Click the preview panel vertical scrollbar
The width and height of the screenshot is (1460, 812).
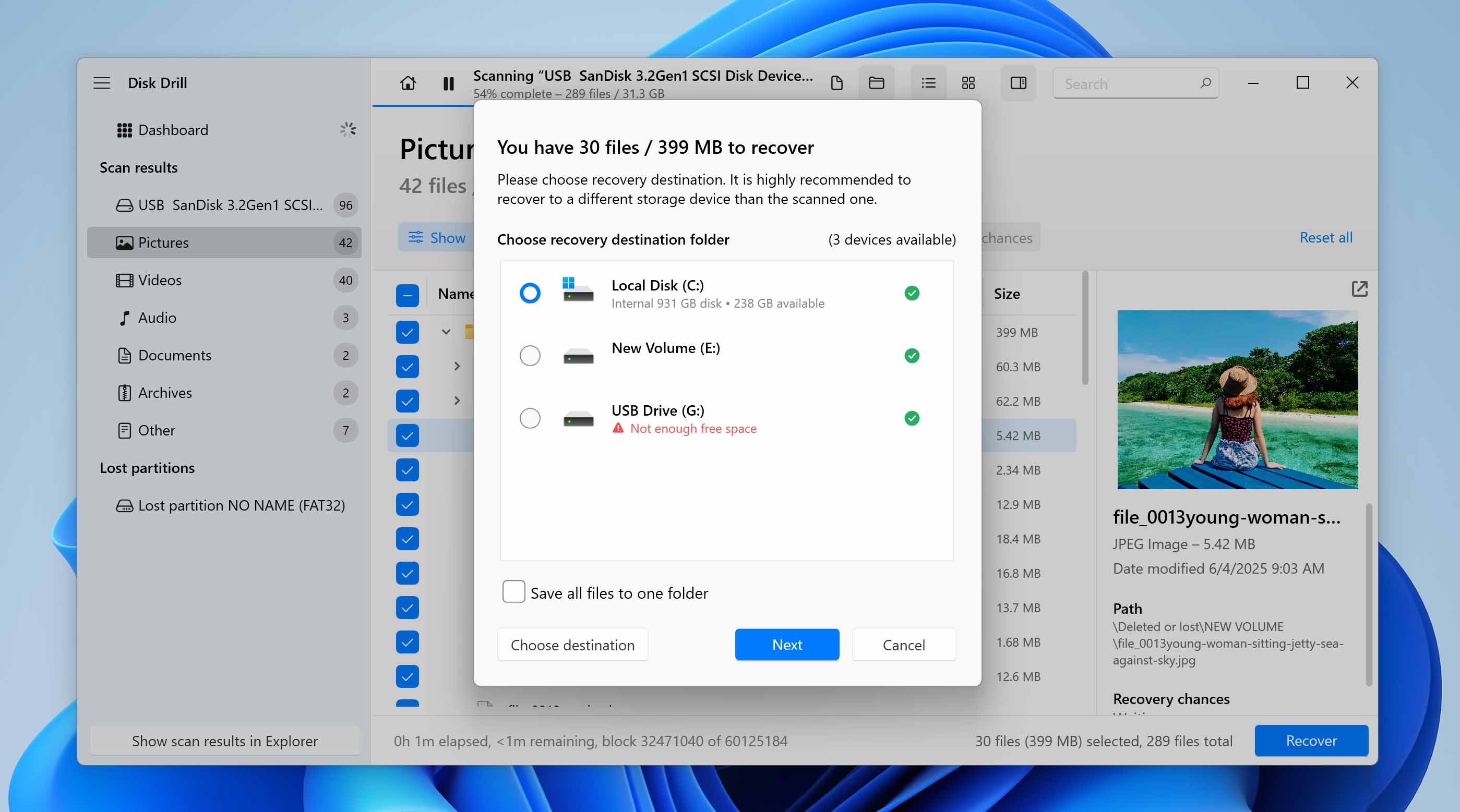point(1369,595)
